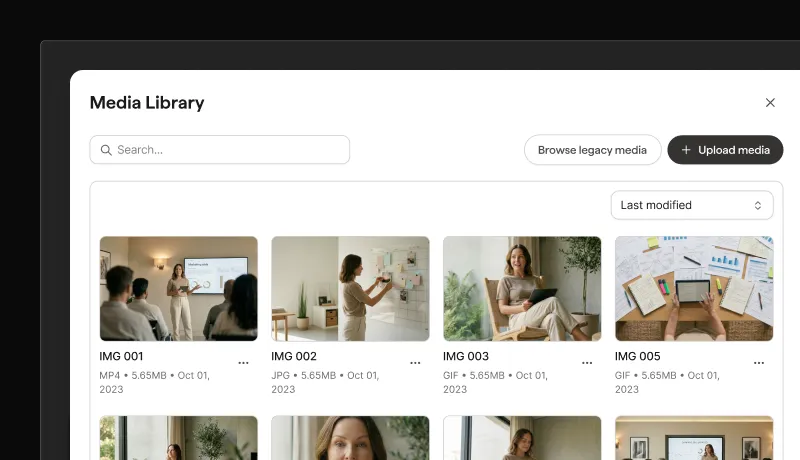Screen dimensions: 800x460
Task: Open IMG 002 more options menu
Action: pos(415,363)
